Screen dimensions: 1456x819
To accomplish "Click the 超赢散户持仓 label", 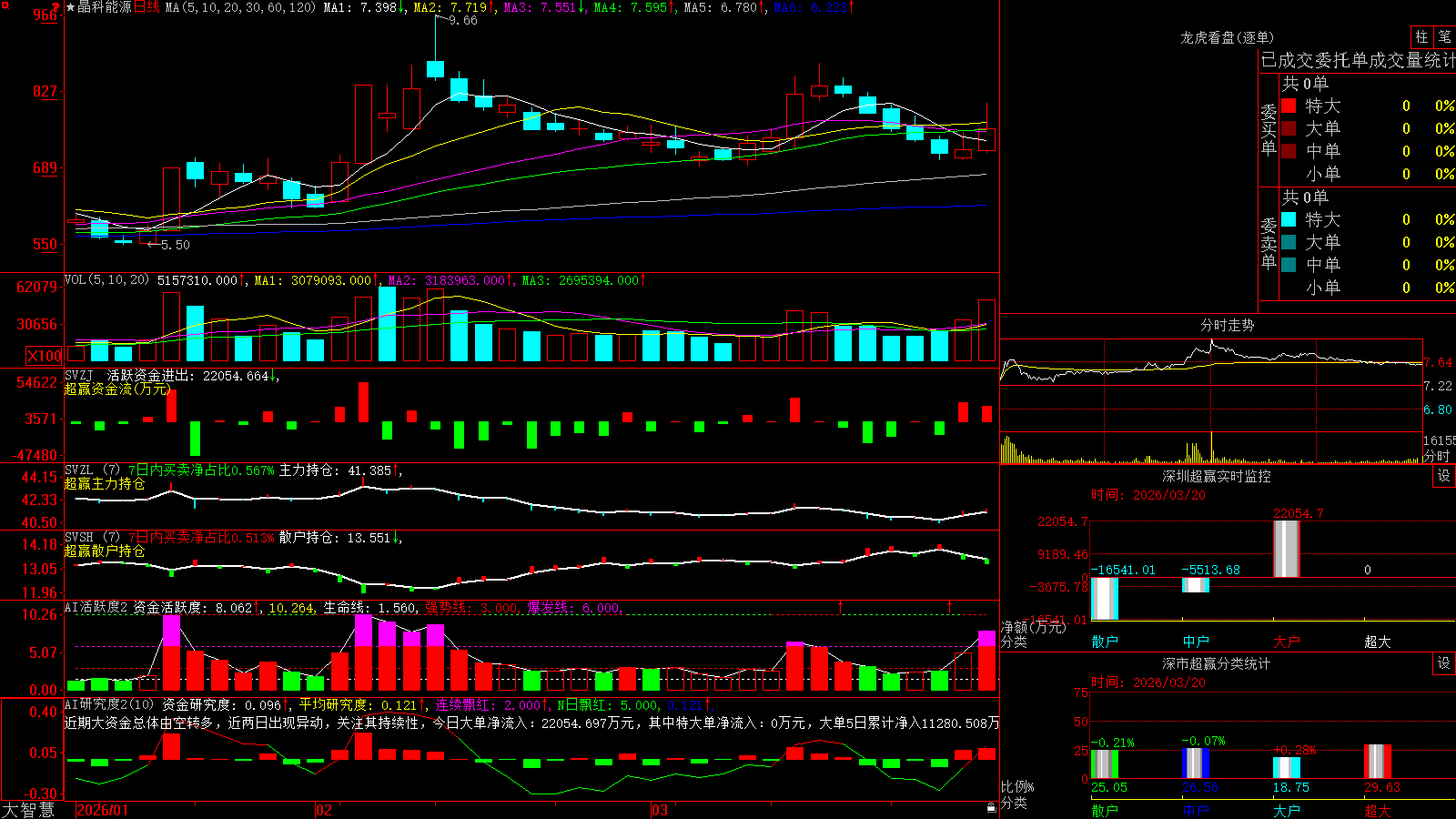I will tap(105, 551).
